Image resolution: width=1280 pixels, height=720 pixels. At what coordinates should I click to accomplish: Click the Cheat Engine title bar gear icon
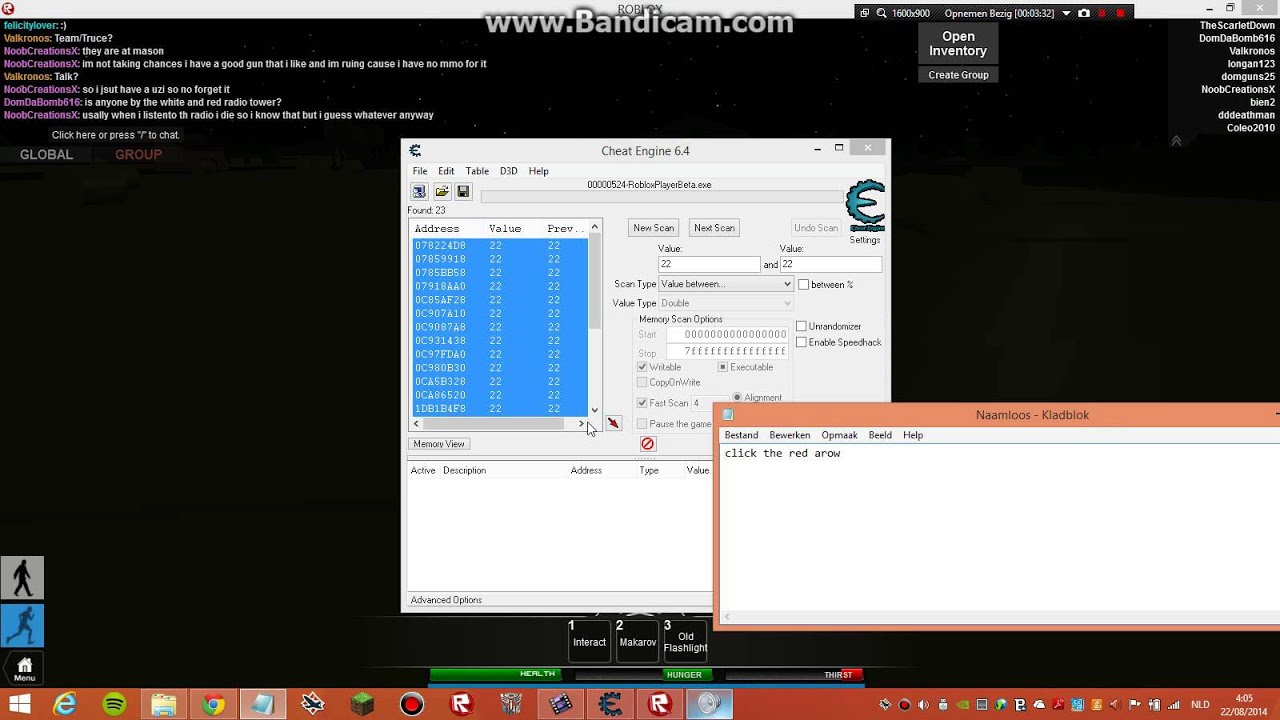tap(415, 151)
